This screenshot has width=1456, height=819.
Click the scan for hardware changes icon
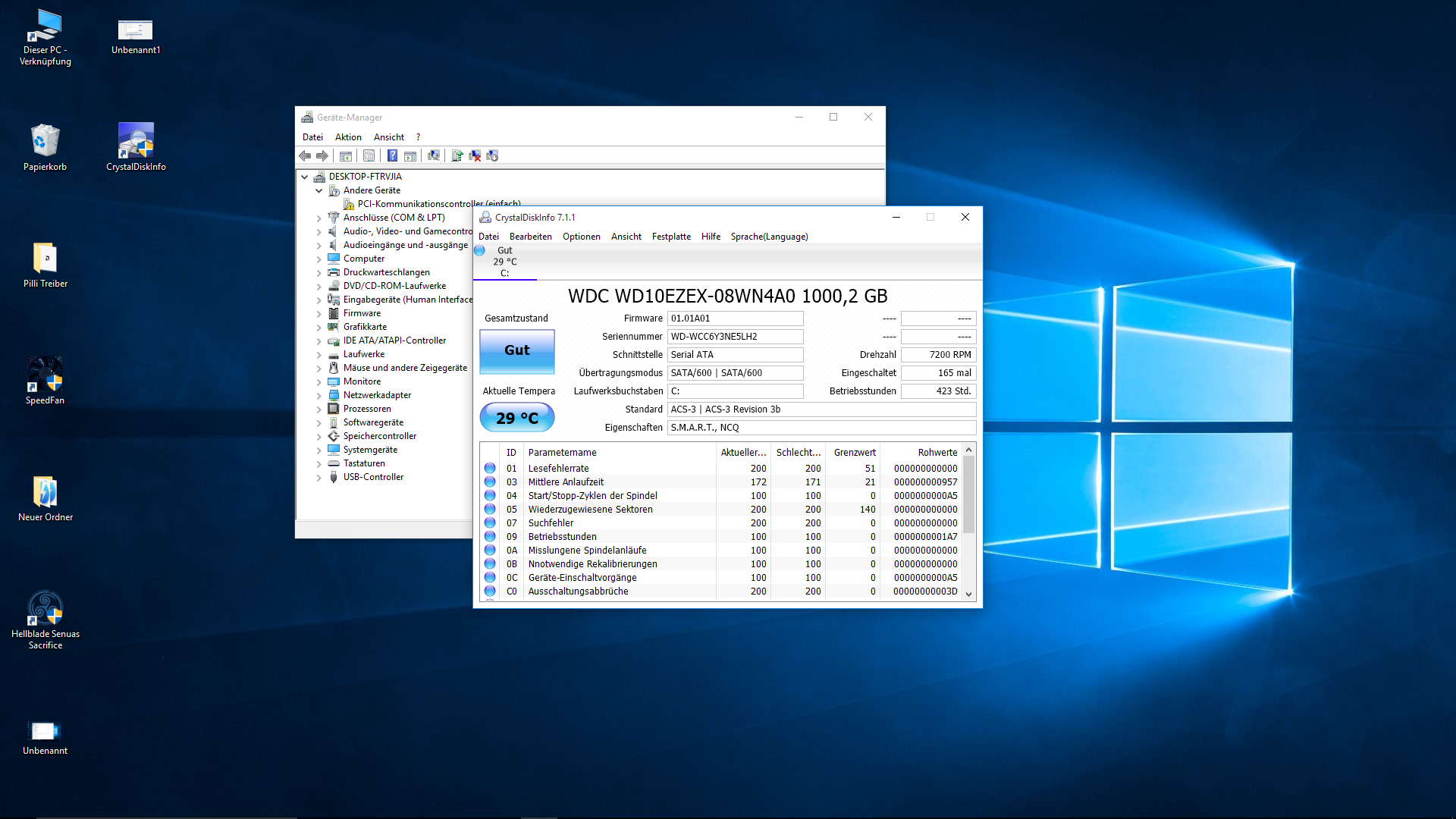pyautogui.click(x=433, y=155)
